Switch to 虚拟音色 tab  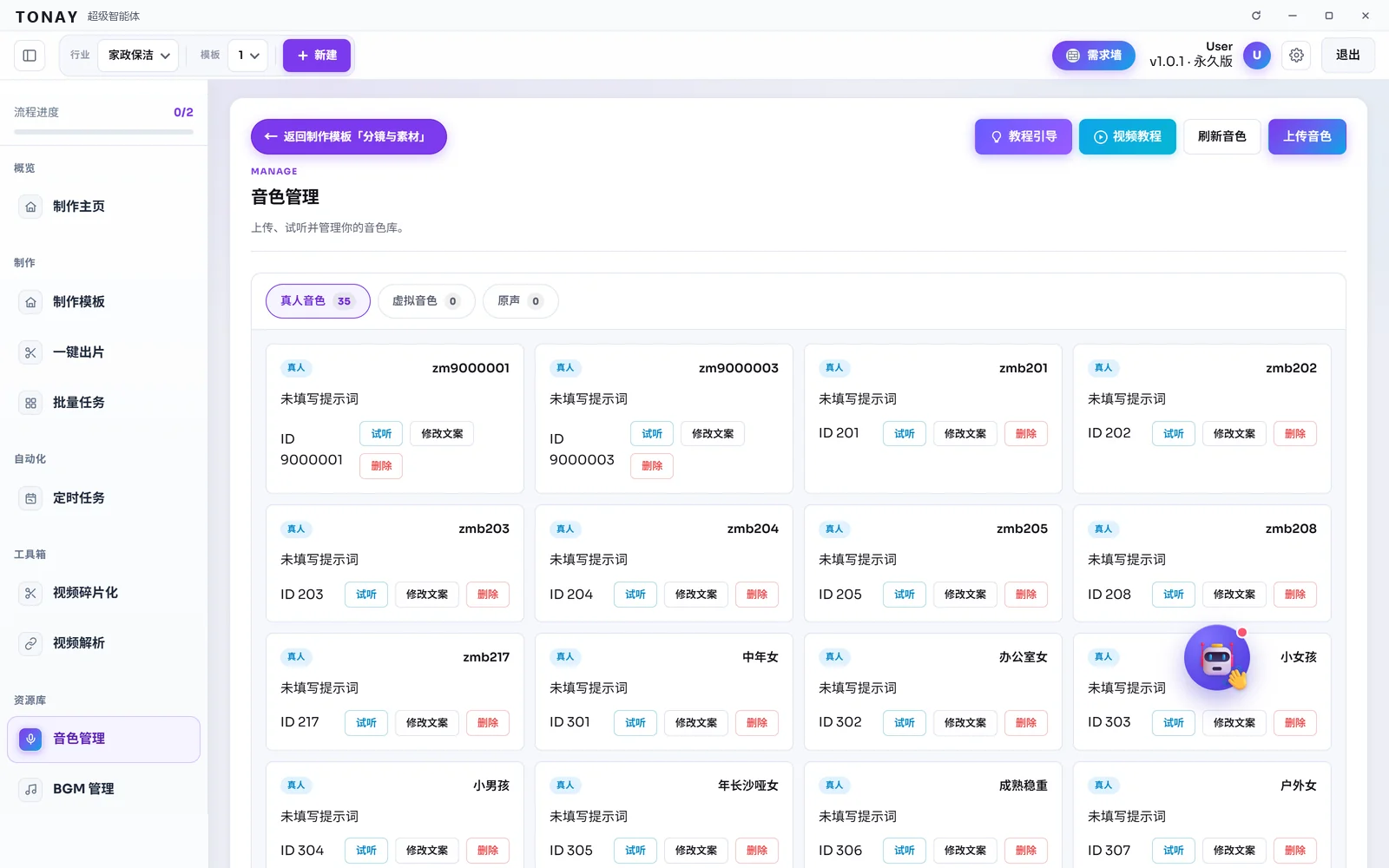(x=426, y=301)
